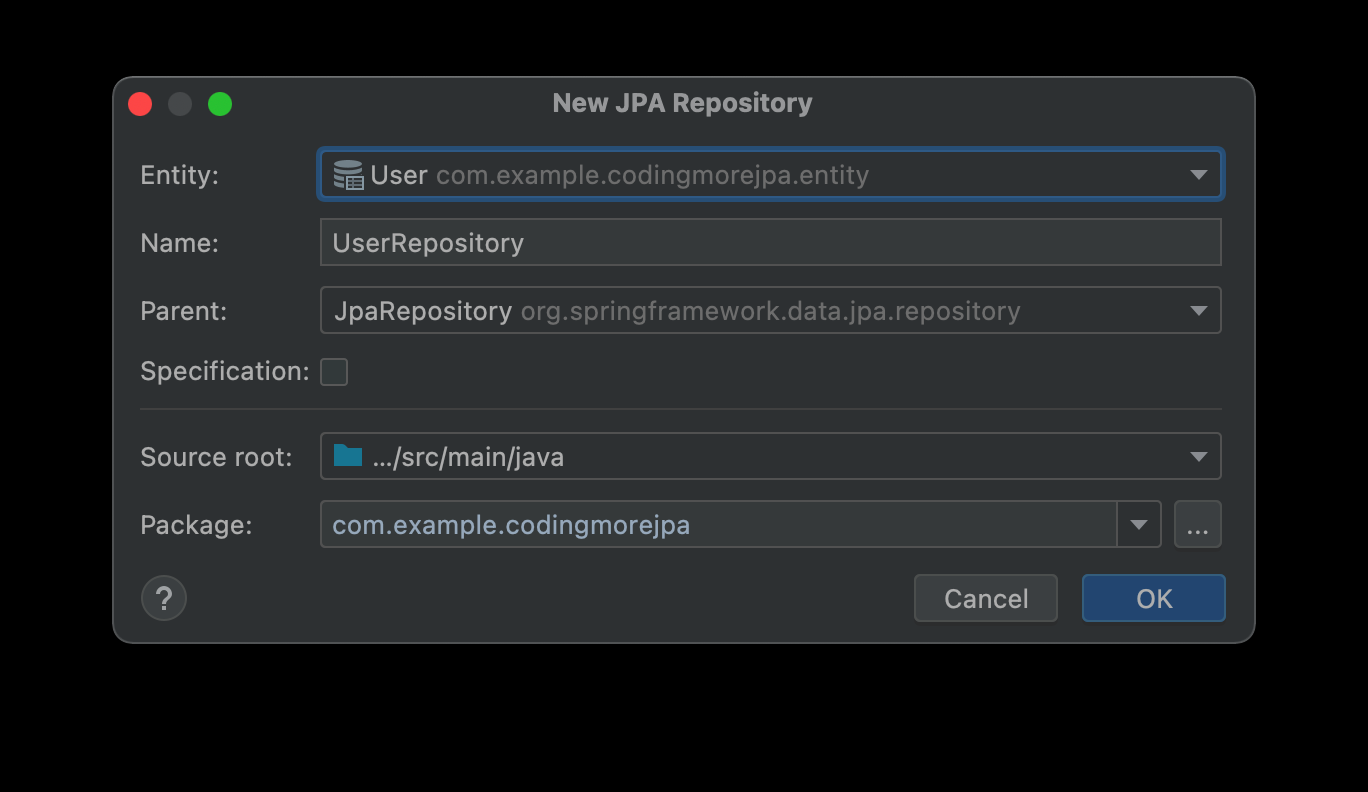The height and width of the screenshot is (792, 1368).
Task: Close the dialog using the red window button
Action: pos(140,104)
